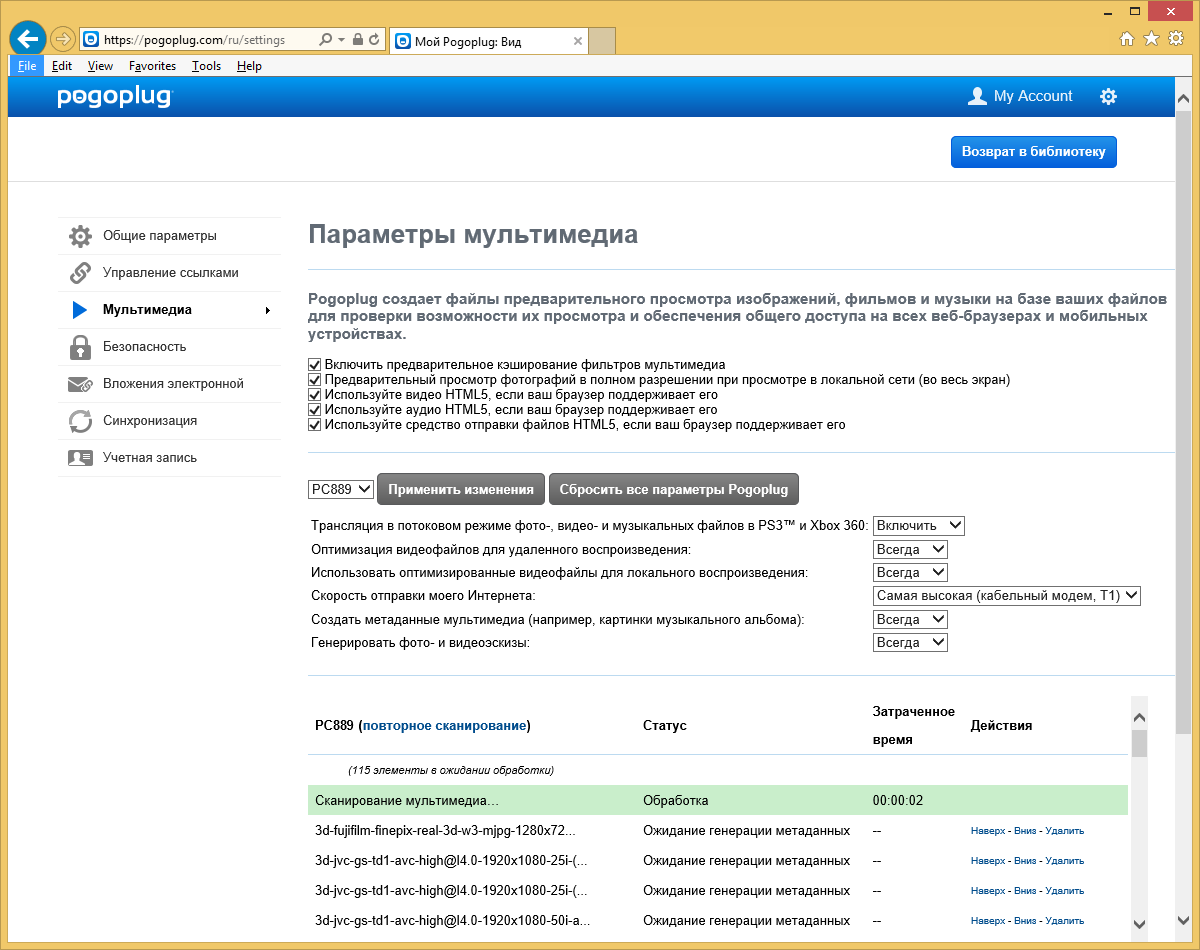Click Возврат в библиотеку button
Screen dimensions: 1200x950
[1033, 152]
